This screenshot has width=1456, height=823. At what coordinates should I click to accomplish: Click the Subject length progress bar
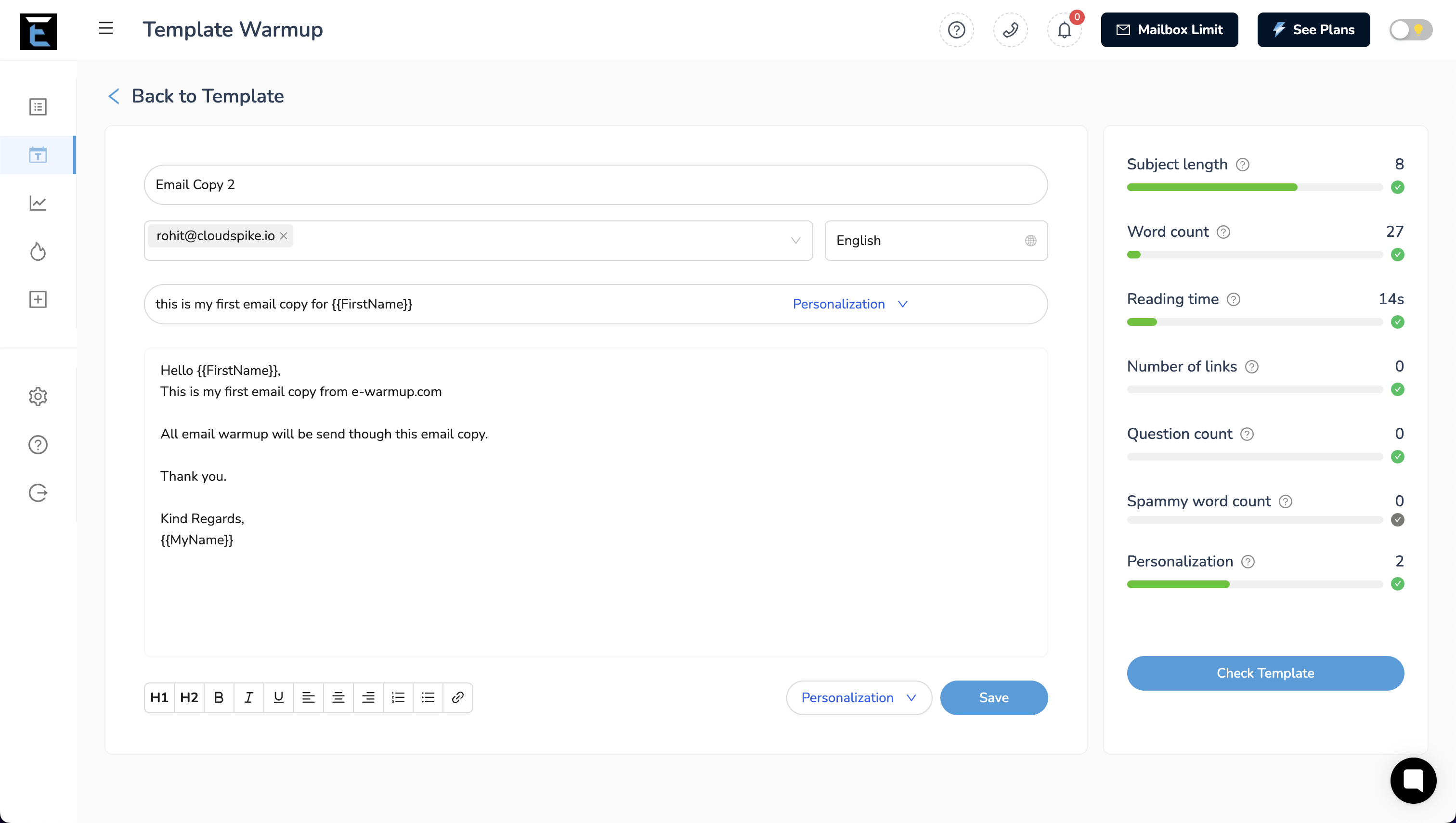[x=1254, y=187]
